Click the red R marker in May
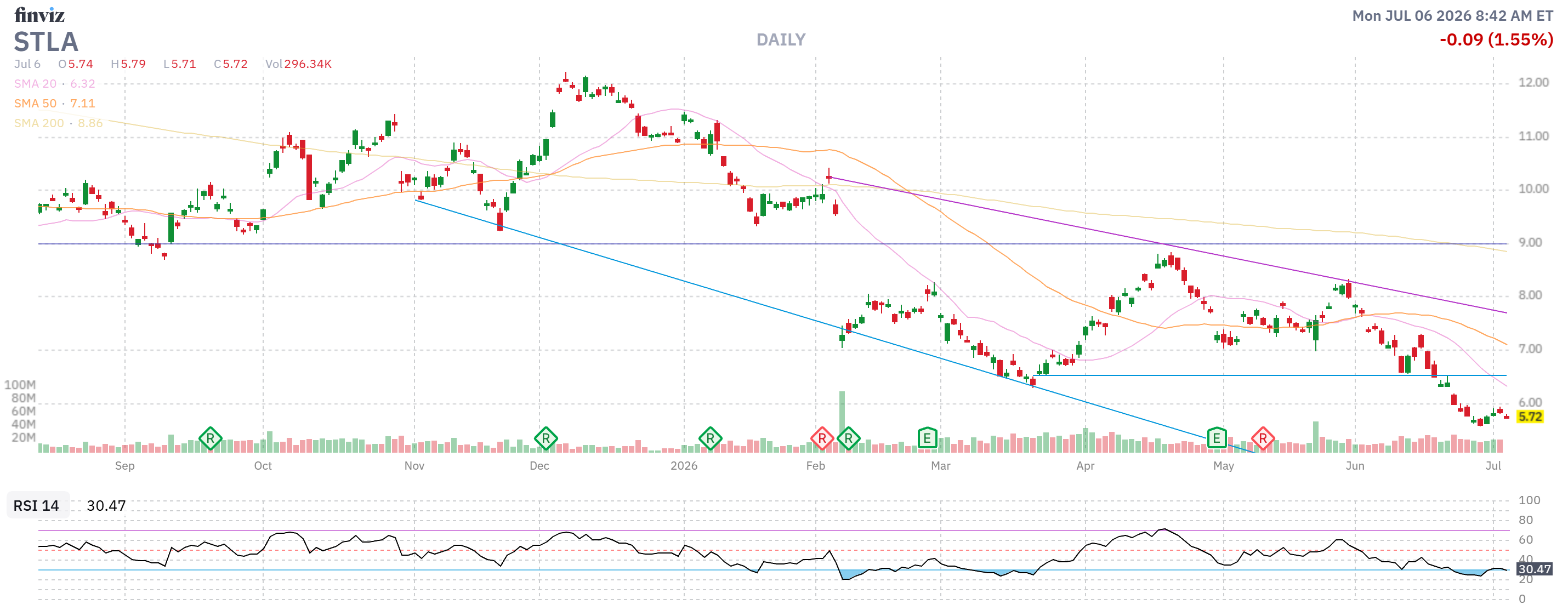 point(1263,438)
